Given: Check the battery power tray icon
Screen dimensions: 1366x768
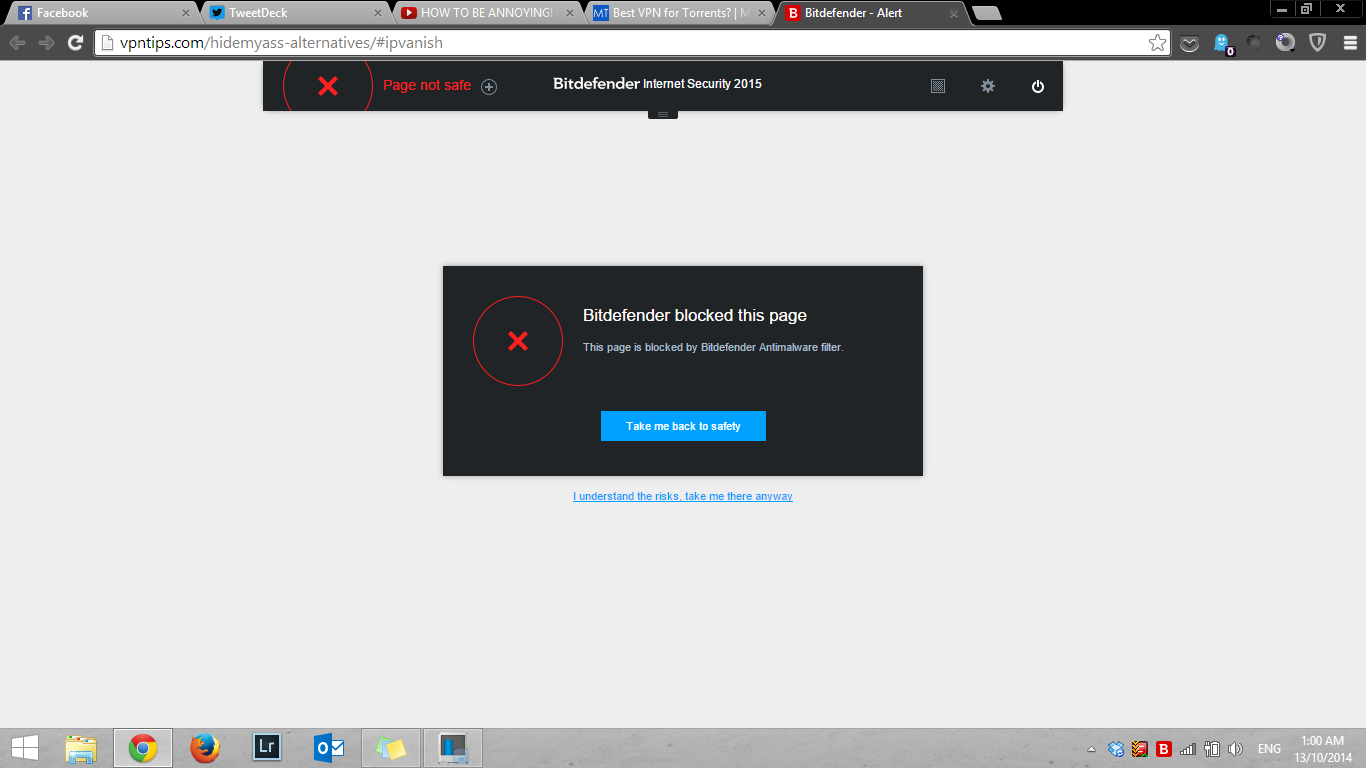Looking at the screenshot, I should 1212,749.
